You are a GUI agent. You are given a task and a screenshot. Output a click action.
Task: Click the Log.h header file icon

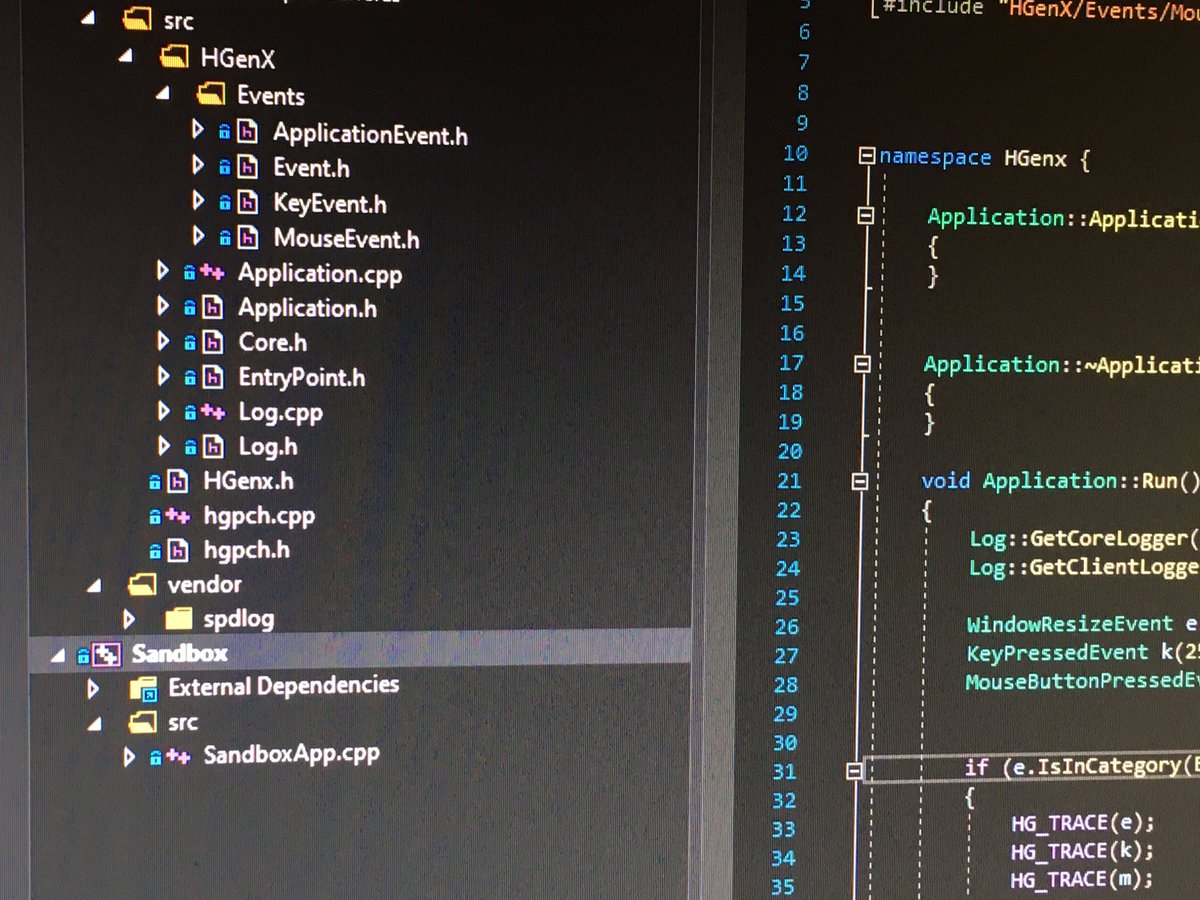(213, 447)
